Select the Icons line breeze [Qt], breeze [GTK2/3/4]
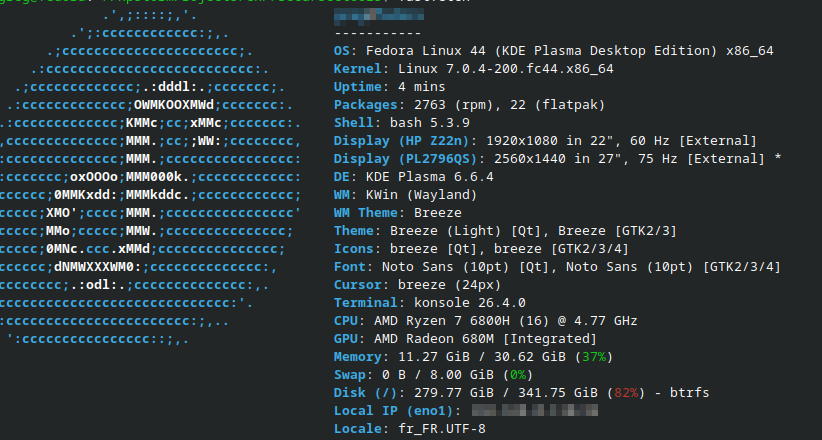This screenshot has width=822, height=440. 481,249
